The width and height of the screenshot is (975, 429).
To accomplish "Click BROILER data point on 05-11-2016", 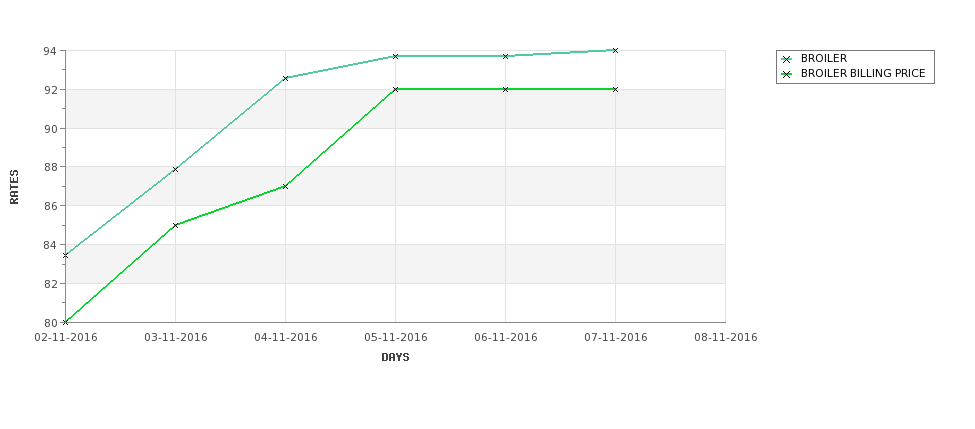I will click(395, 56).
